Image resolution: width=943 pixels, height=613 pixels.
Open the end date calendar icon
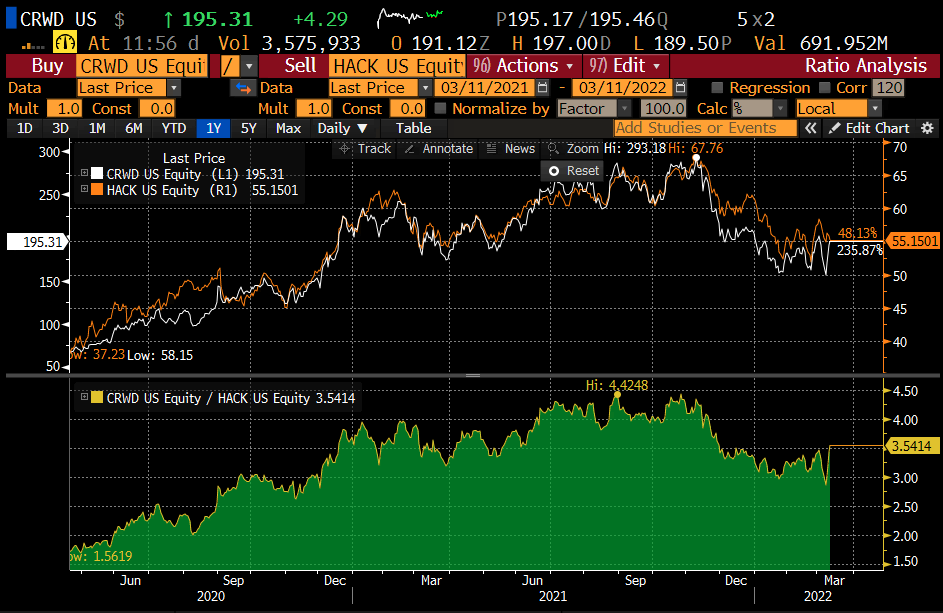(680, 88)
